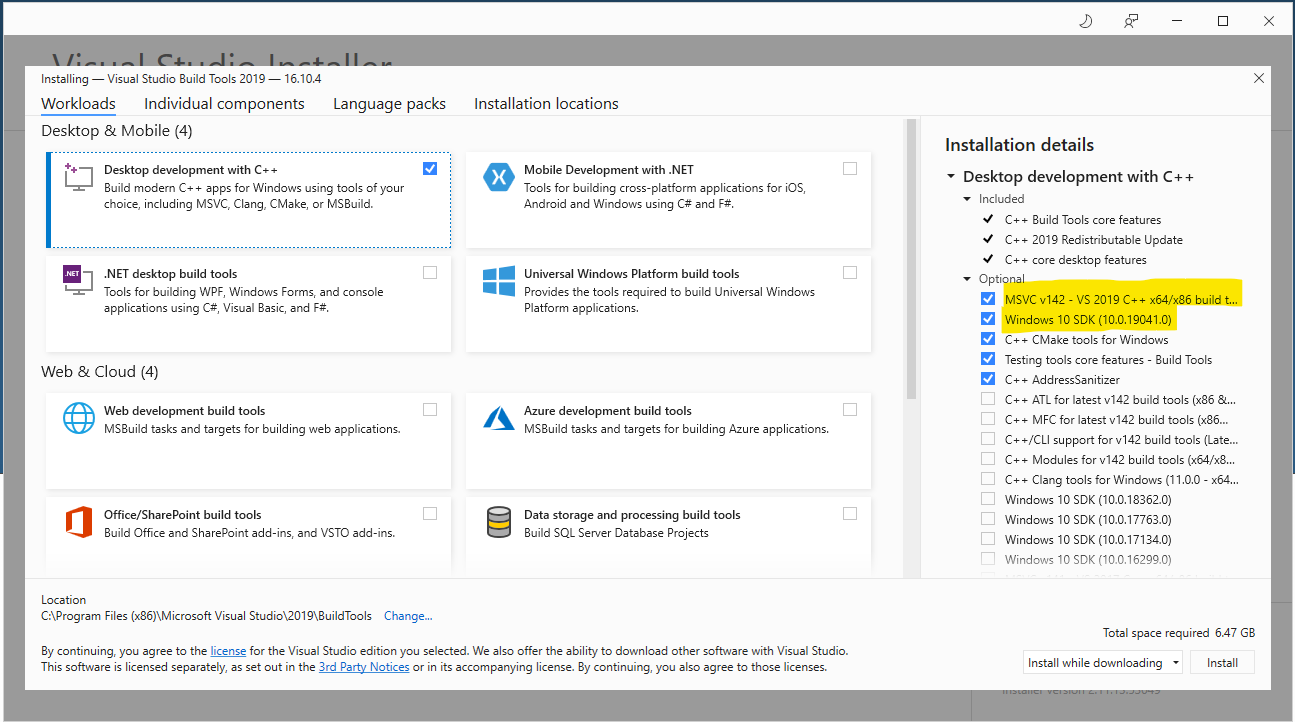Check Mobile Development with .NET workload

[850, 169]
